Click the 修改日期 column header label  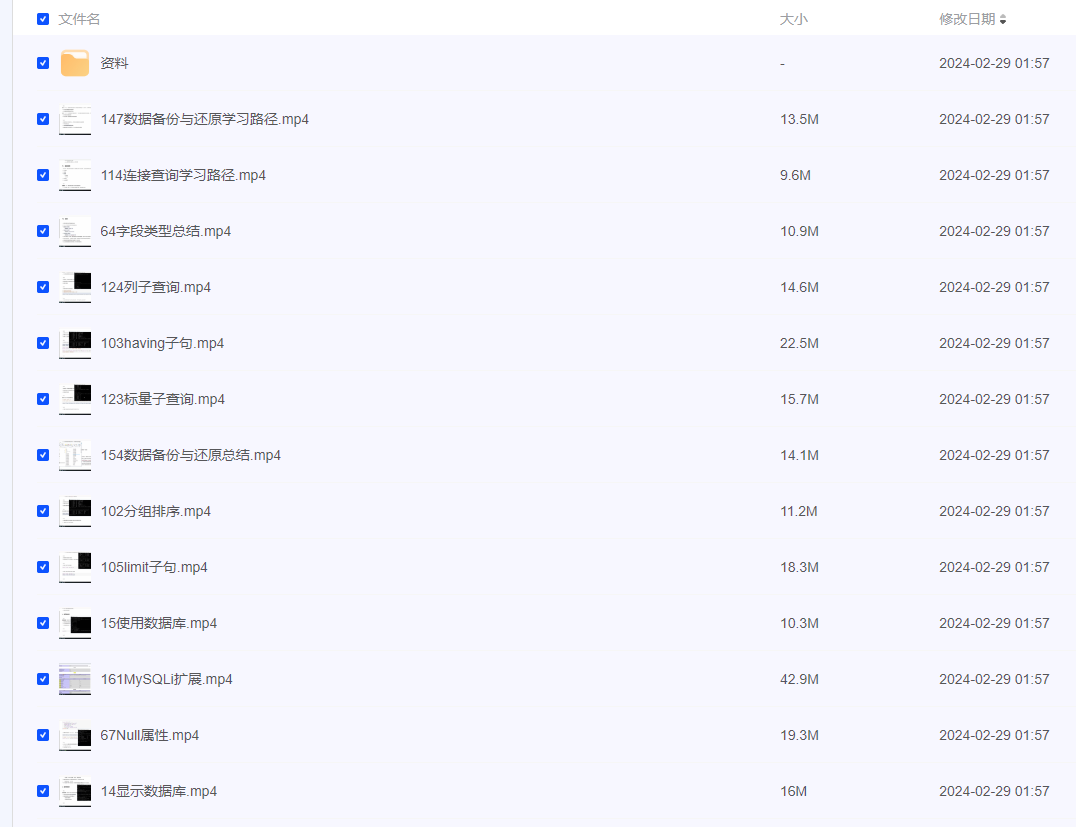(966, 19)
